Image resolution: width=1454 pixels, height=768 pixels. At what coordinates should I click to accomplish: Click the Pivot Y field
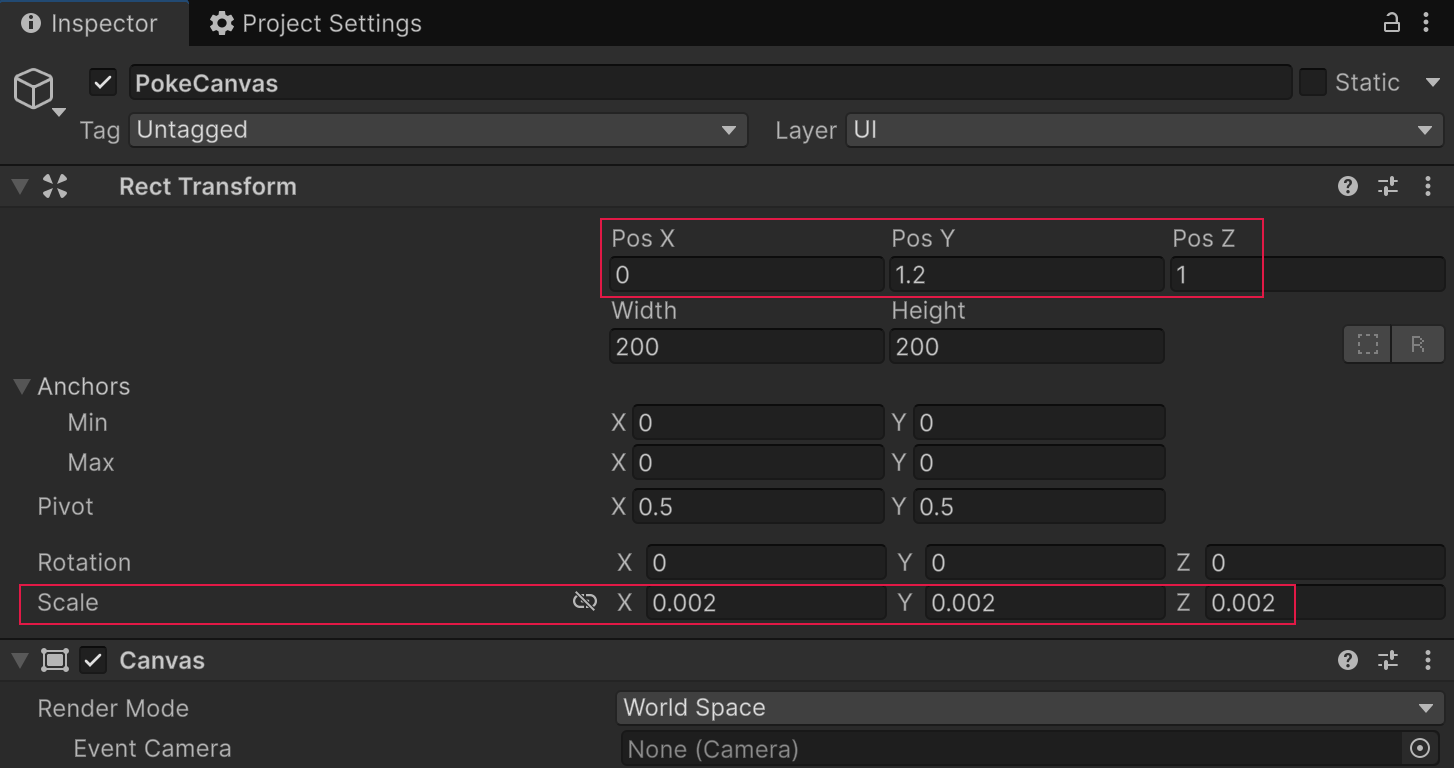coord(1038,506)
